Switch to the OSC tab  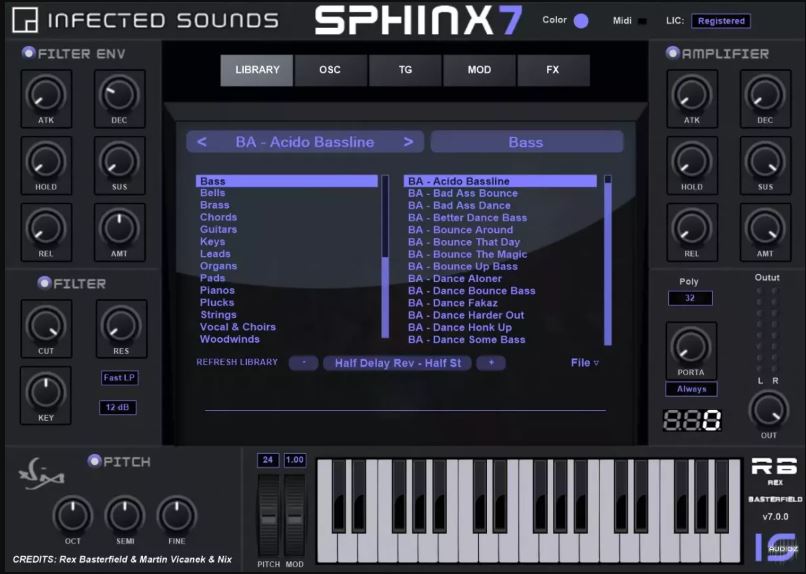coord(330,70)
